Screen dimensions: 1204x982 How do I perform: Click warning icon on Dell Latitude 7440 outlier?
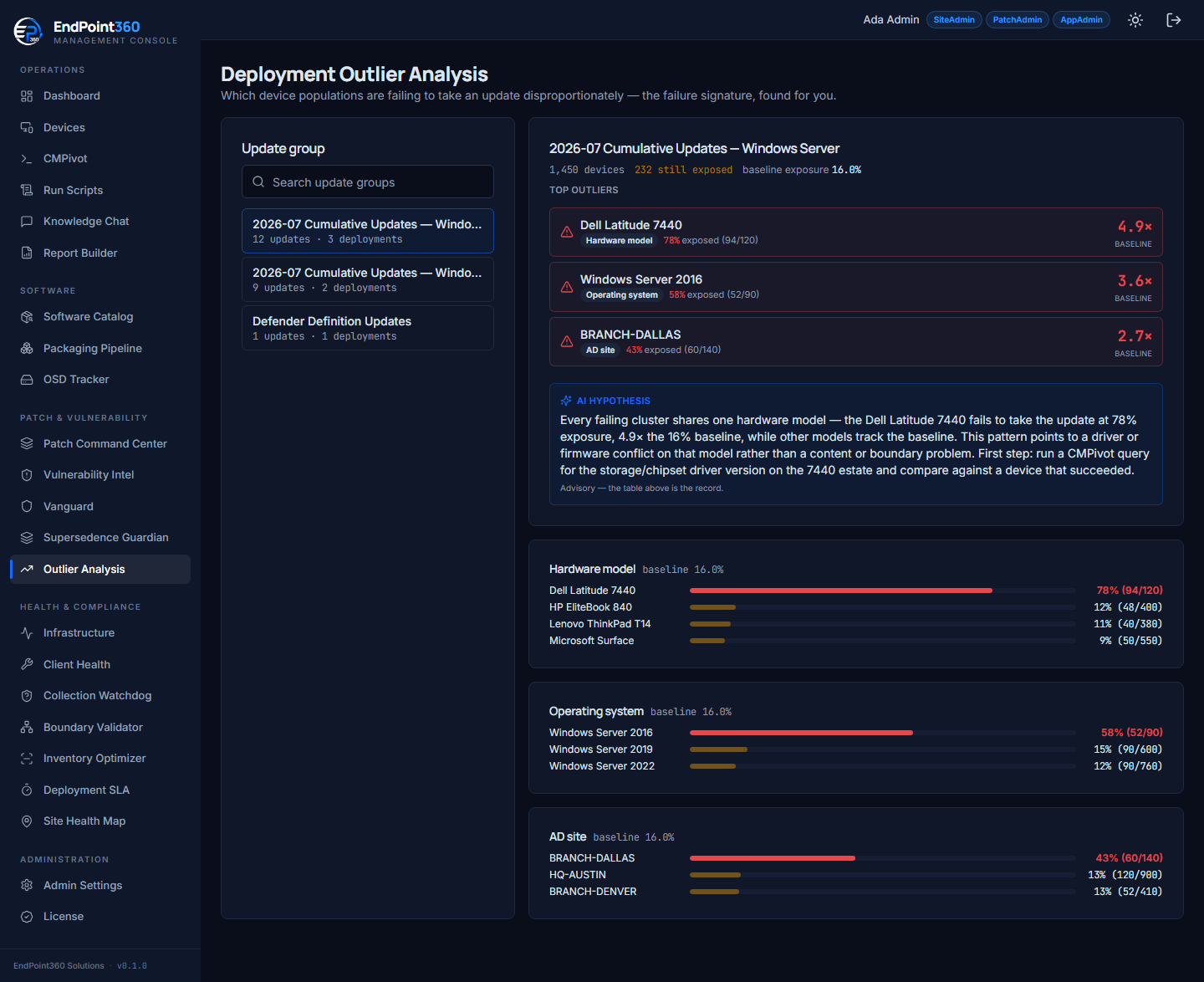pyautogui.click(x=567, y=232)
